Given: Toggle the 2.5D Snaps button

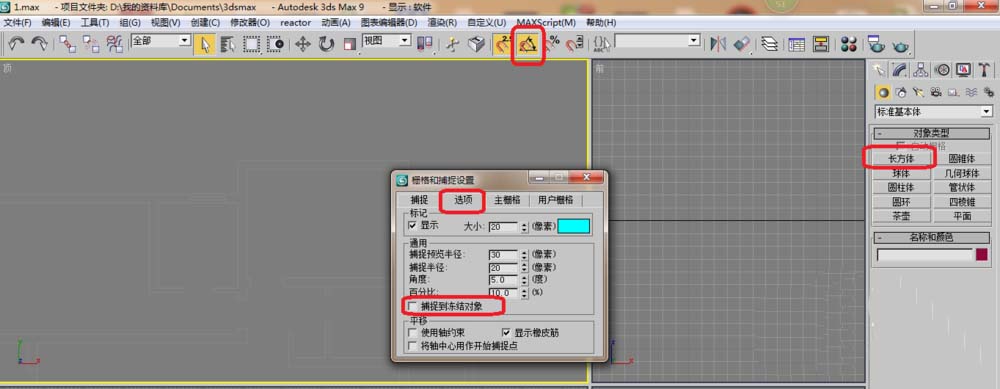Looking at the screenshot, I should pos(503,44).
